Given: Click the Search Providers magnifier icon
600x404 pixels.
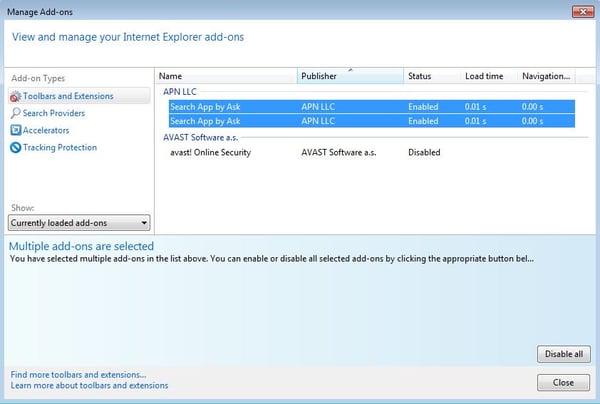Looking at the screenshot, I should click(x=15, y=113).
